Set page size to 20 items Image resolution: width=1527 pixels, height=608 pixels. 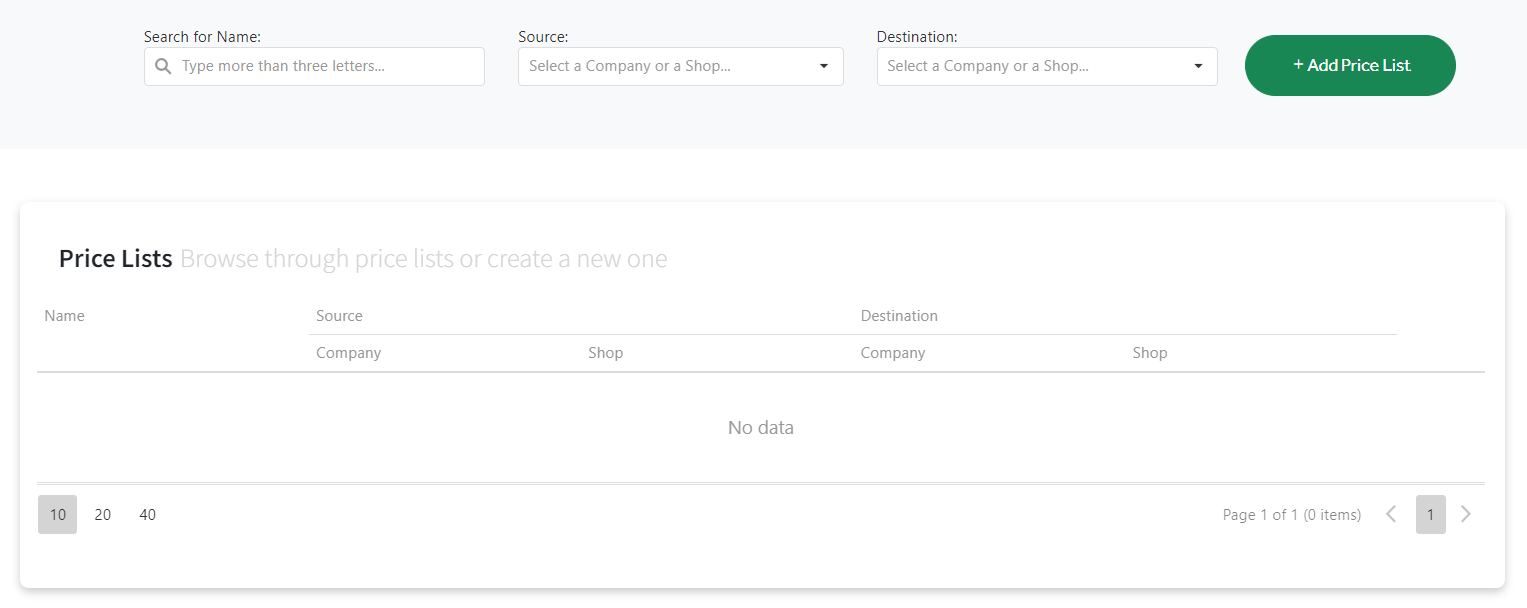(103, 514)
